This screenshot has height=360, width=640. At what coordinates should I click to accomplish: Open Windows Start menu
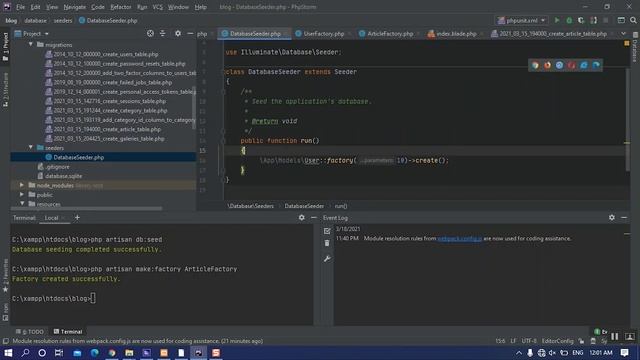tap(8, 353)
